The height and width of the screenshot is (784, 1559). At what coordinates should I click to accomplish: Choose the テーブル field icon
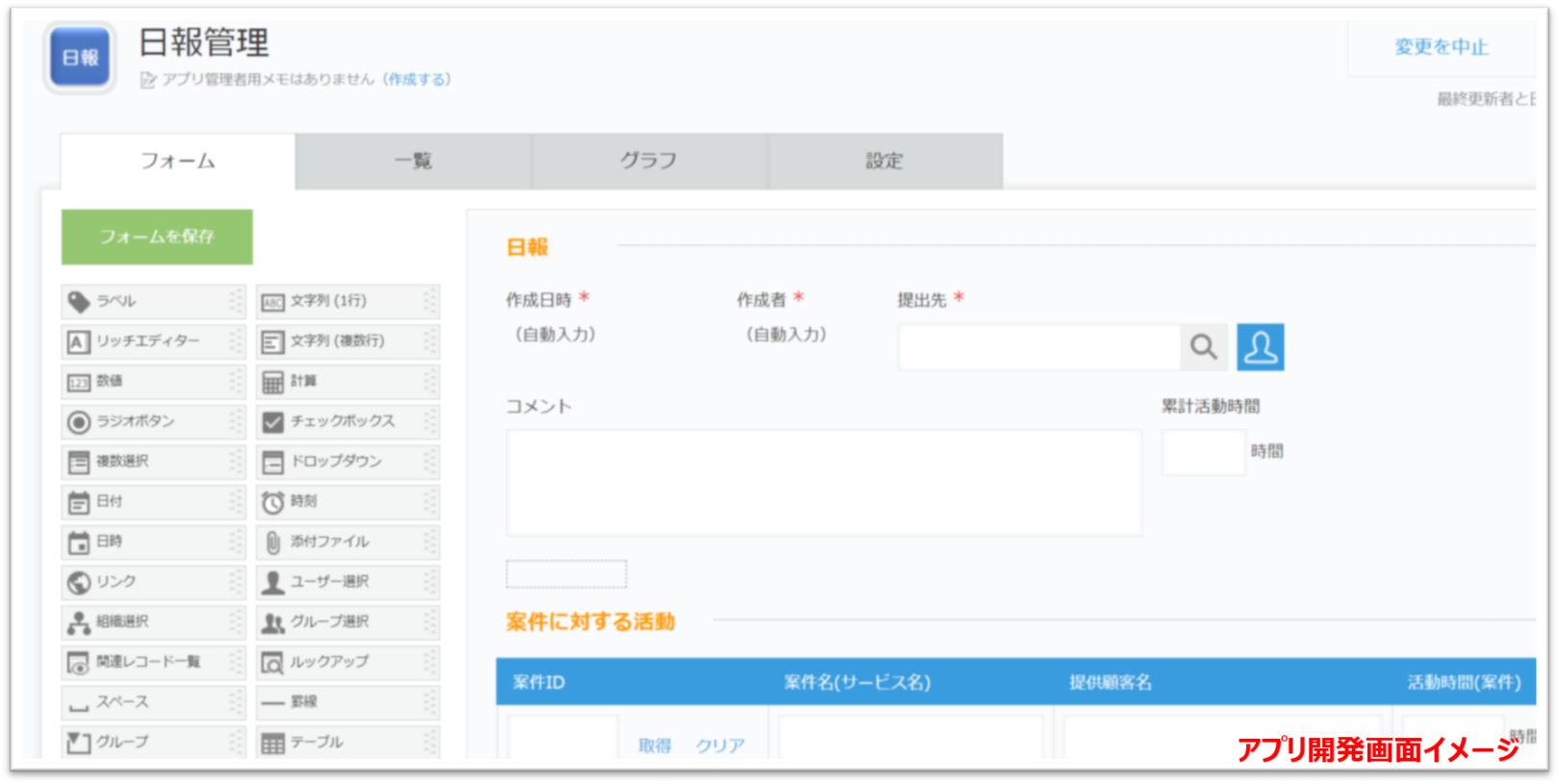tap(273, 744)
